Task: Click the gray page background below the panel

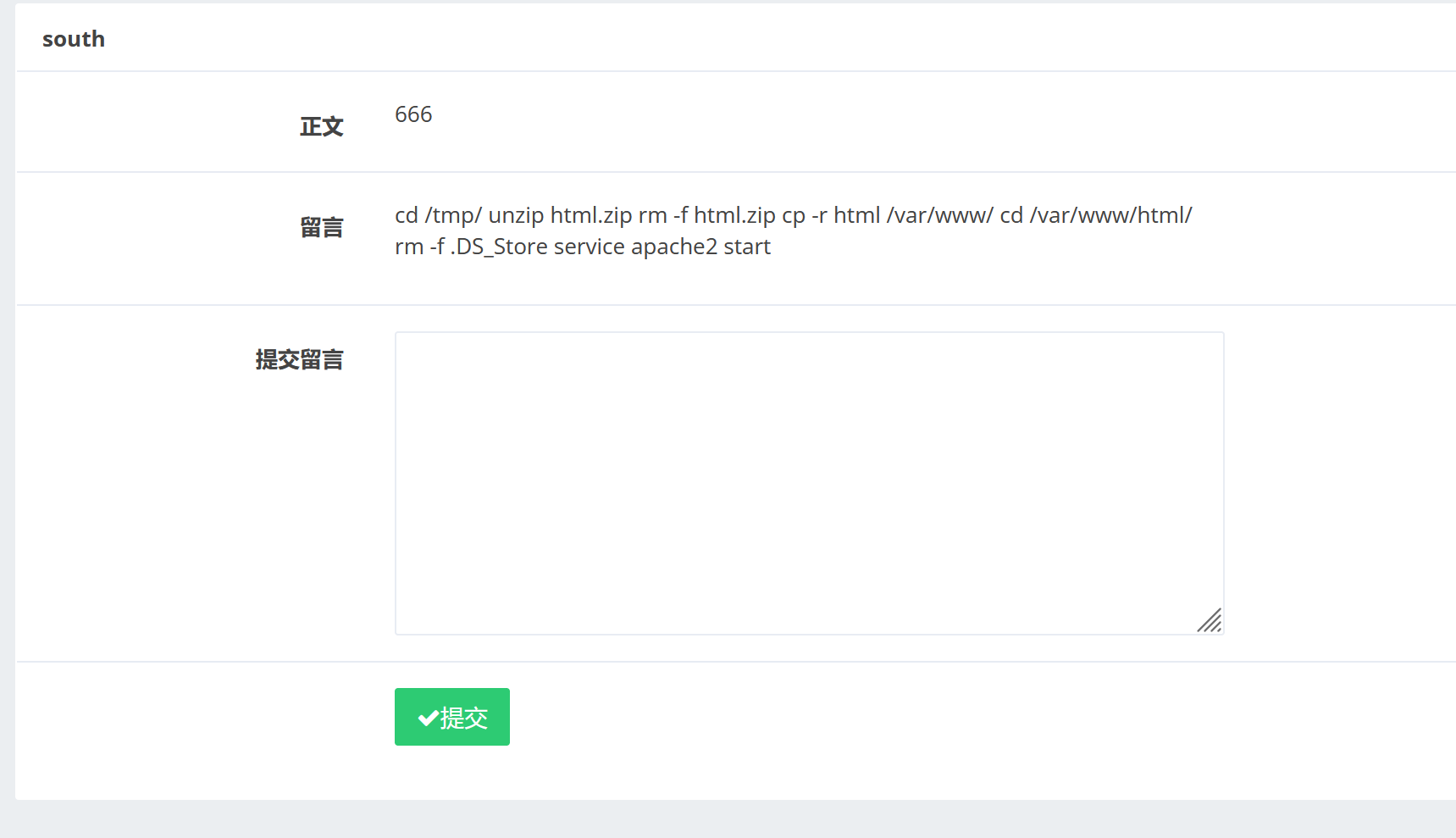Action: [728, 819]
